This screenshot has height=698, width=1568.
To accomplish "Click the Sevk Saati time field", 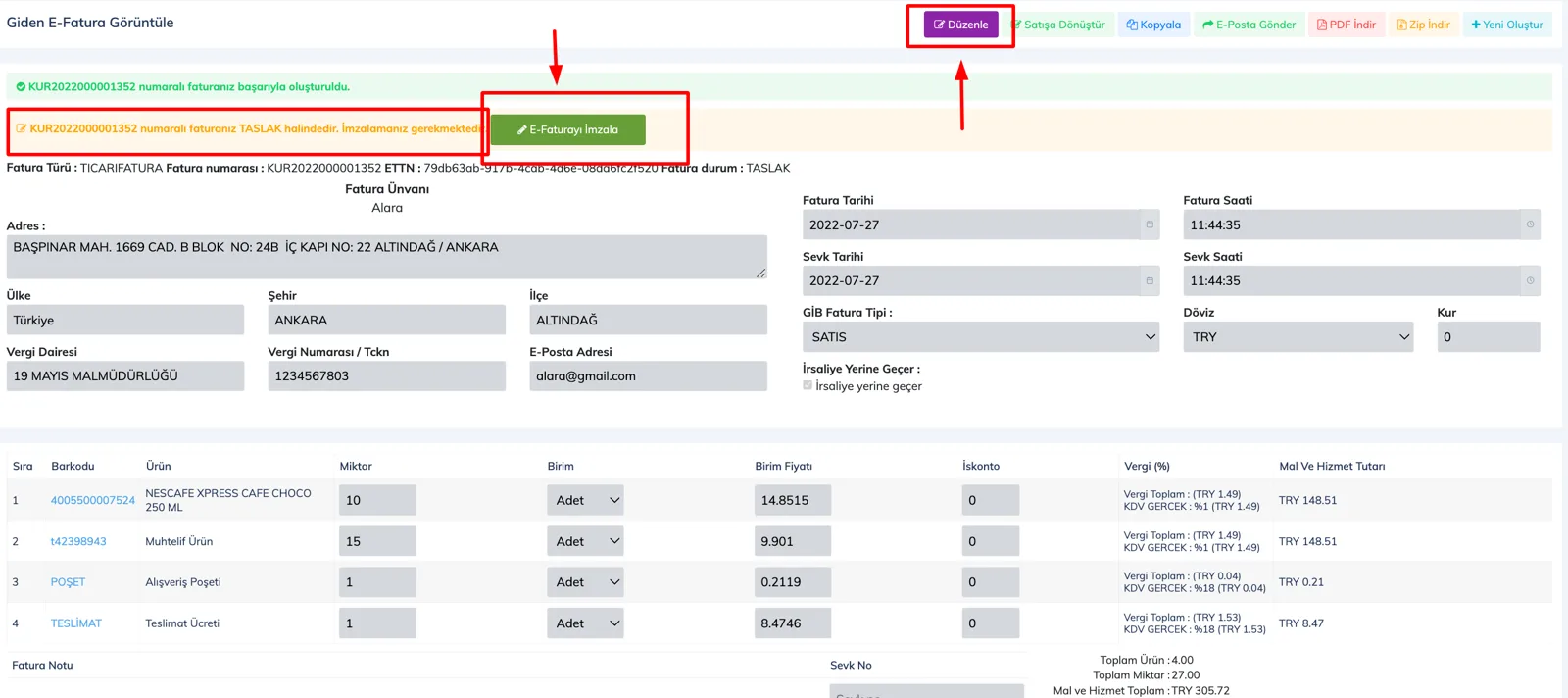I will (x=1361, y=280).
